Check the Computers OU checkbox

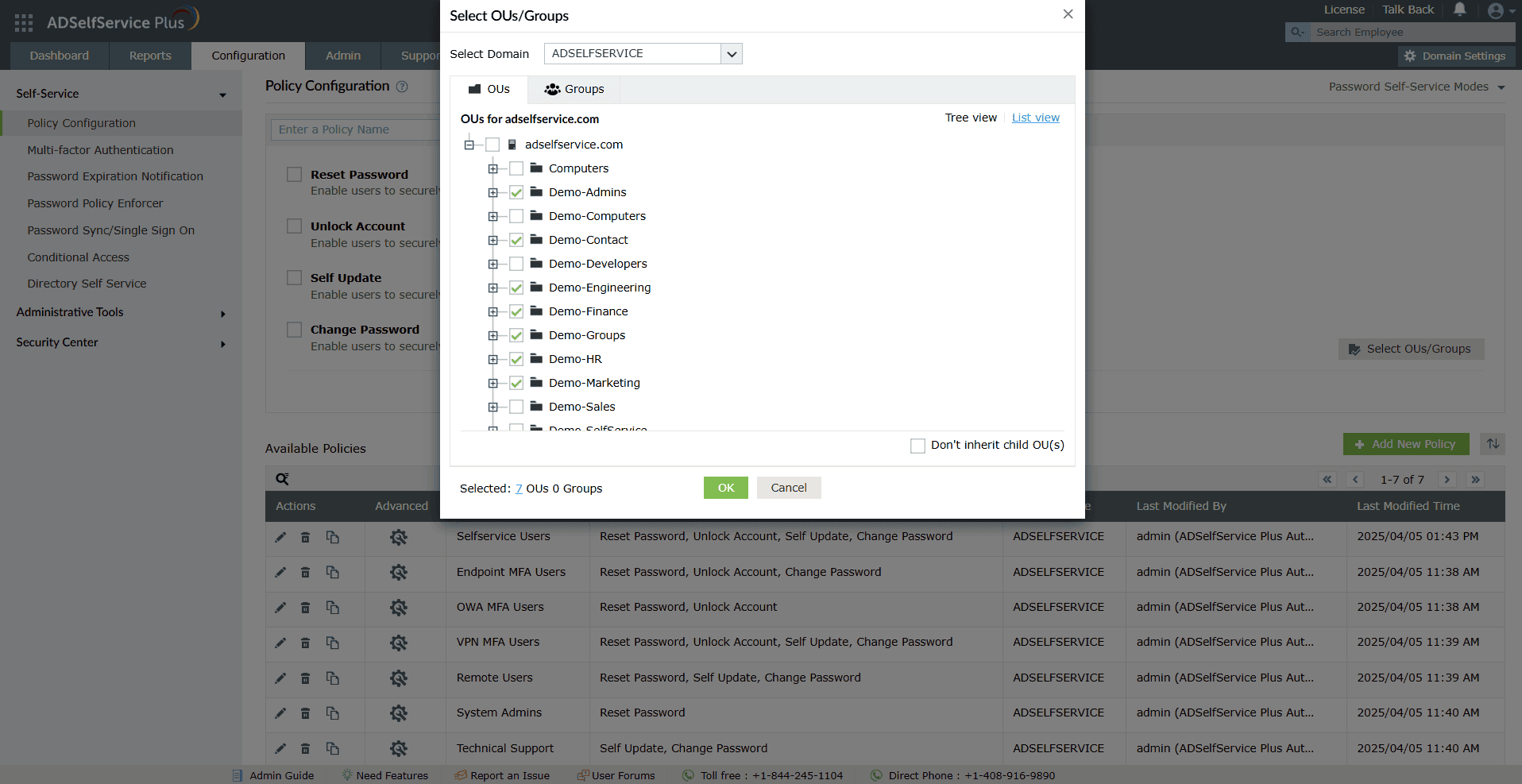click(516, 168)
